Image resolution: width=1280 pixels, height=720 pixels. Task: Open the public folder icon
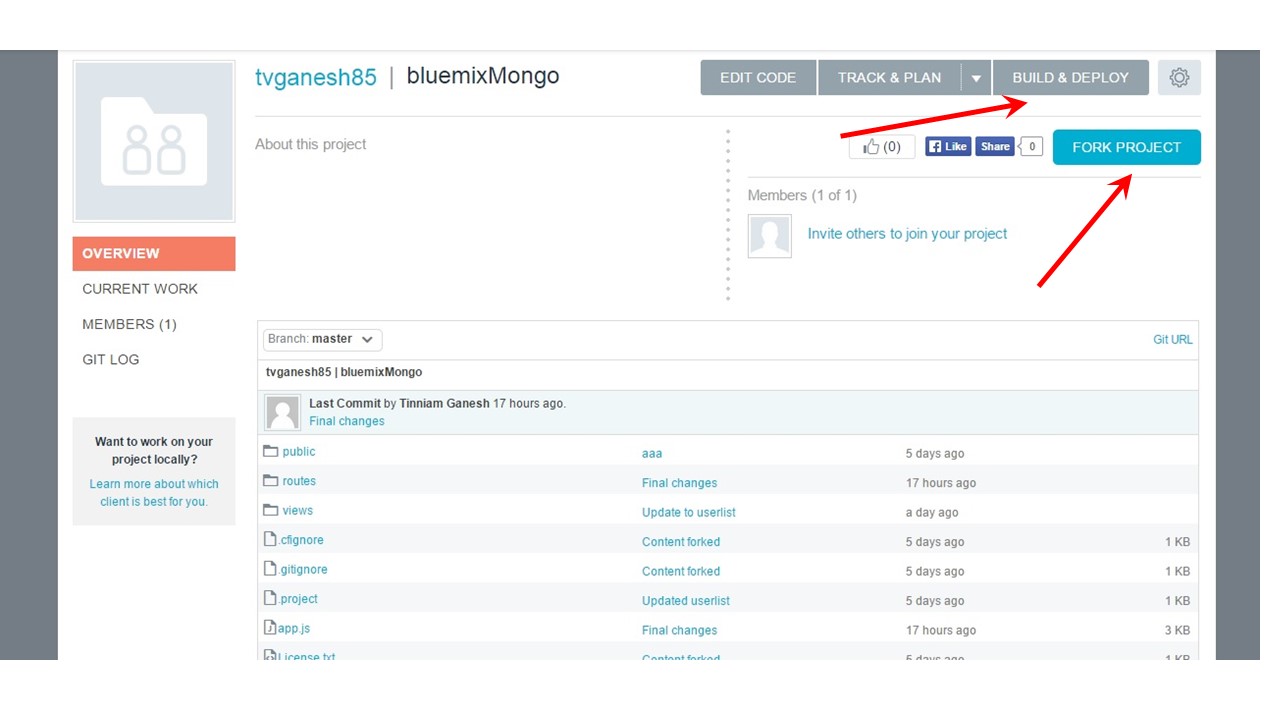click(270, 452)
